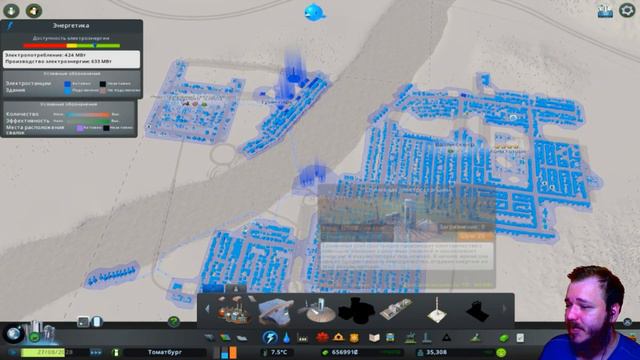Select the Electricity lightning menu
640x360 pixels.
(270, 338)
